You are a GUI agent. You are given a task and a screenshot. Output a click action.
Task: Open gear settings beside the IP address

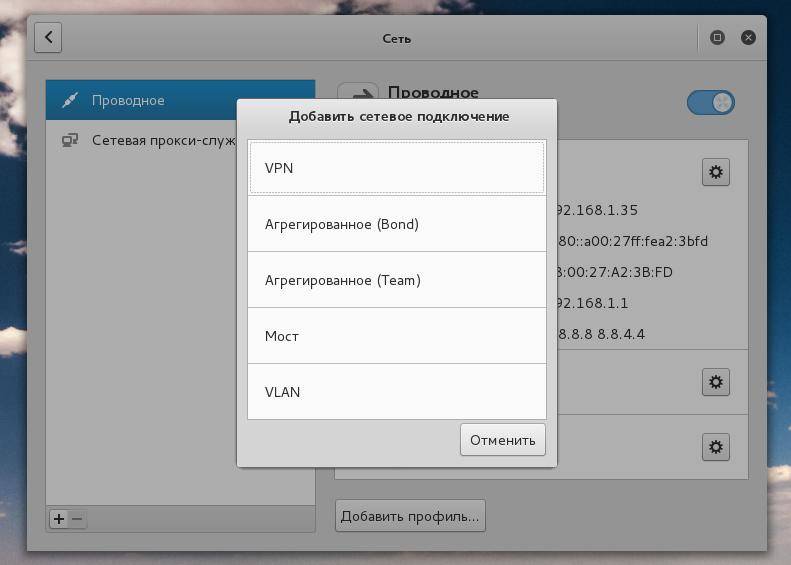click(x=716, y=172)
